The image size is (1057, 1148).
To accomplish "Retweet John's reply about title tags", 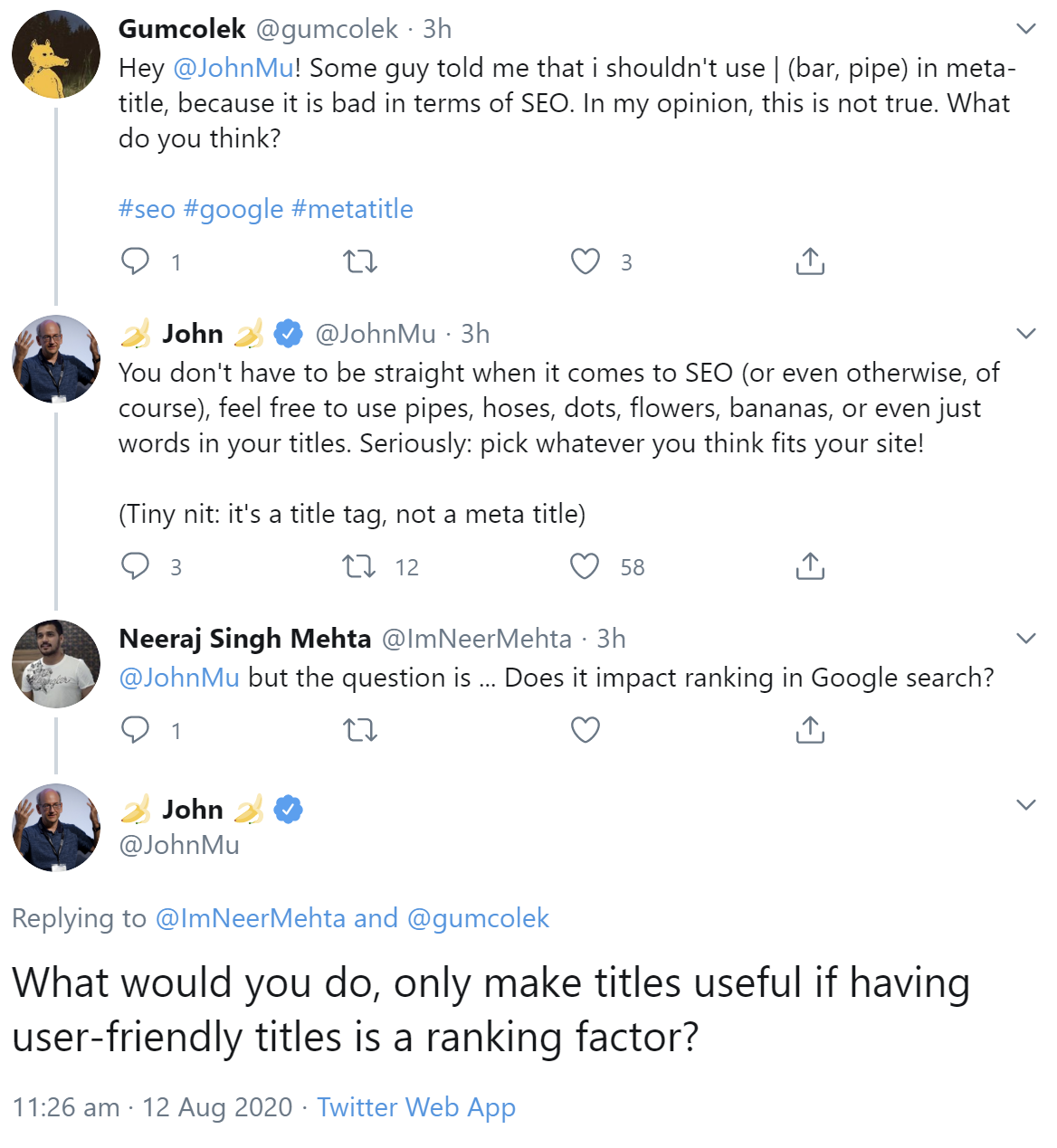I will coord(360,566).
